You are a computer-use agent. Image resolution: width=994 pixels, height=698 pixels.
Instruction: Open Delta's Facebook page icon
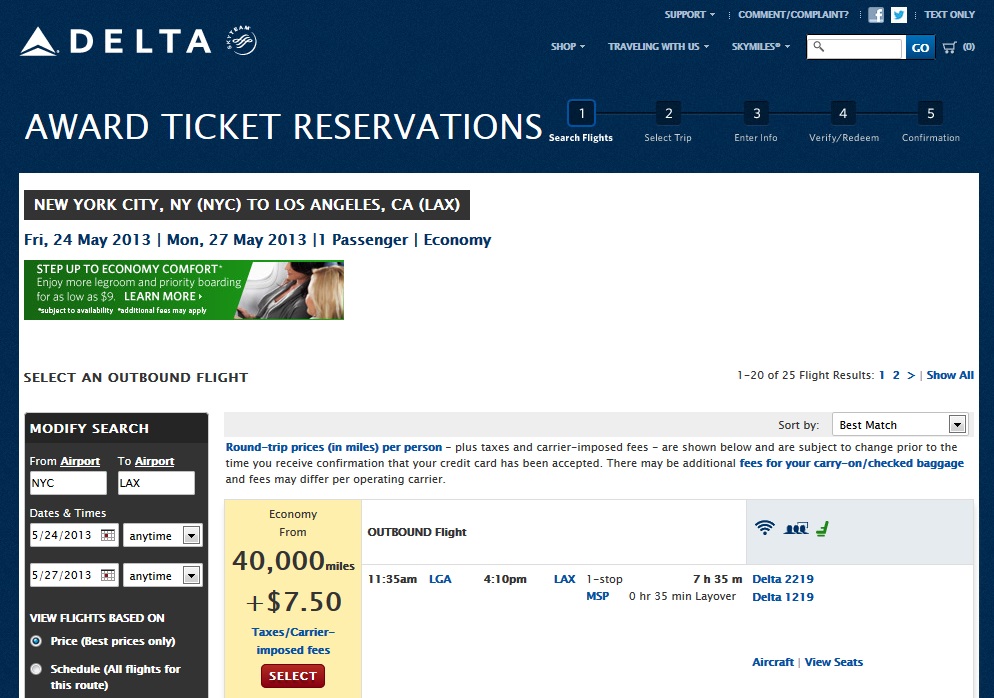(876, 15)
